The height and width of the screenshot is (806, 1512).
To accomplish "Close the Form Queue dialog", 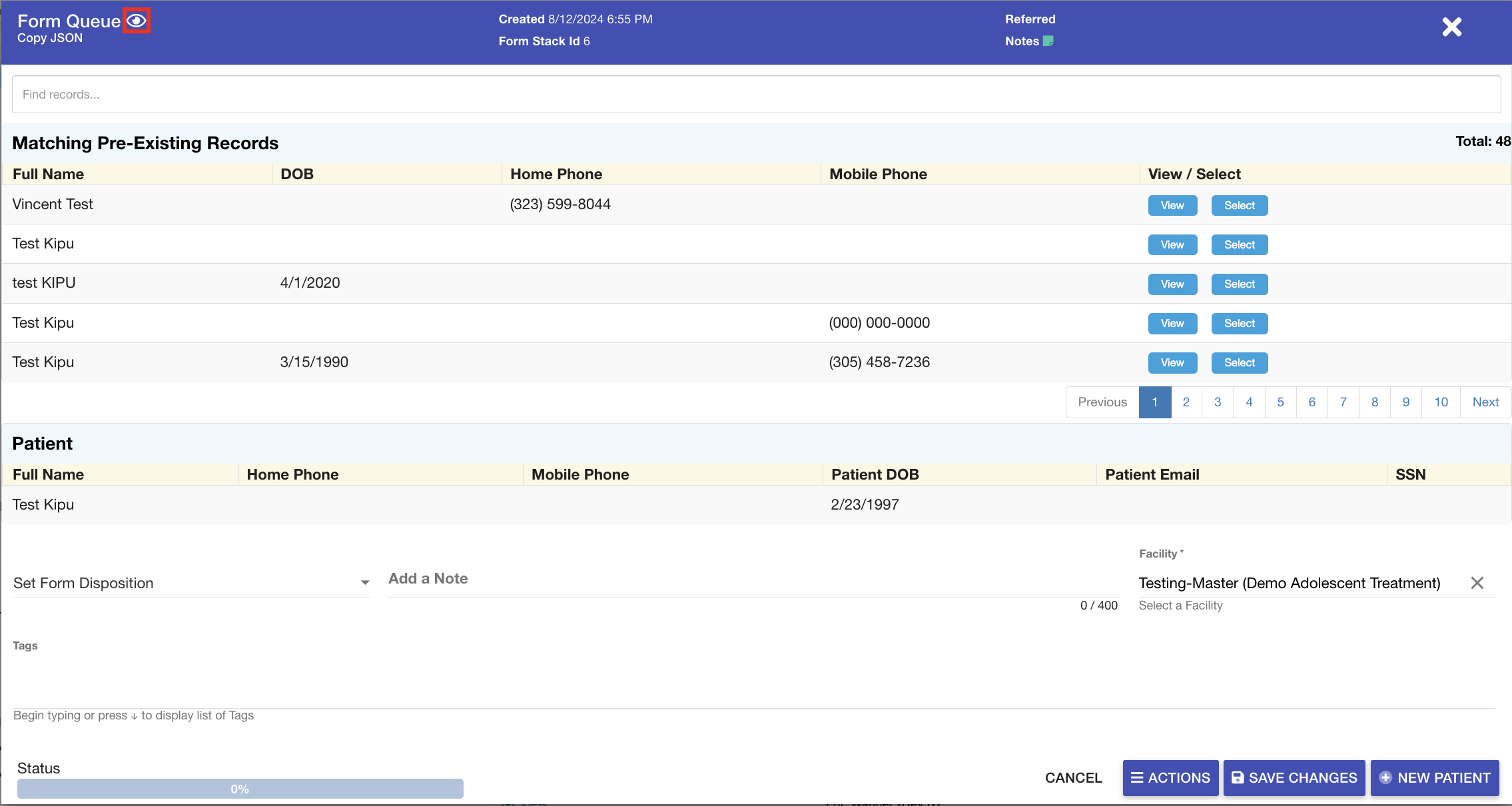I will [x=1451, y=27].
